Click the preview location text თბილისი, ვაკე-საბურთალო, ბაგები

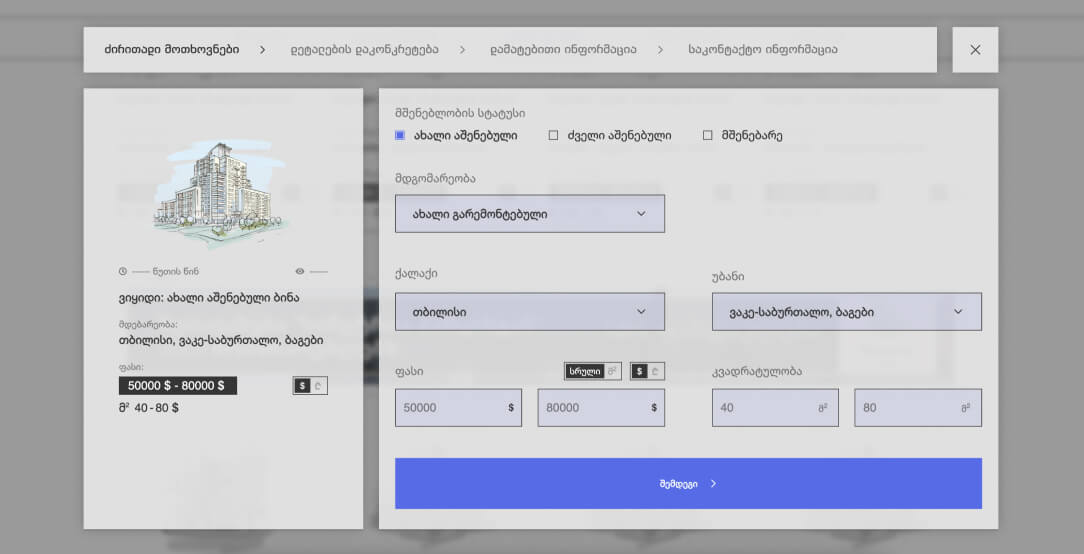[221, 340]
